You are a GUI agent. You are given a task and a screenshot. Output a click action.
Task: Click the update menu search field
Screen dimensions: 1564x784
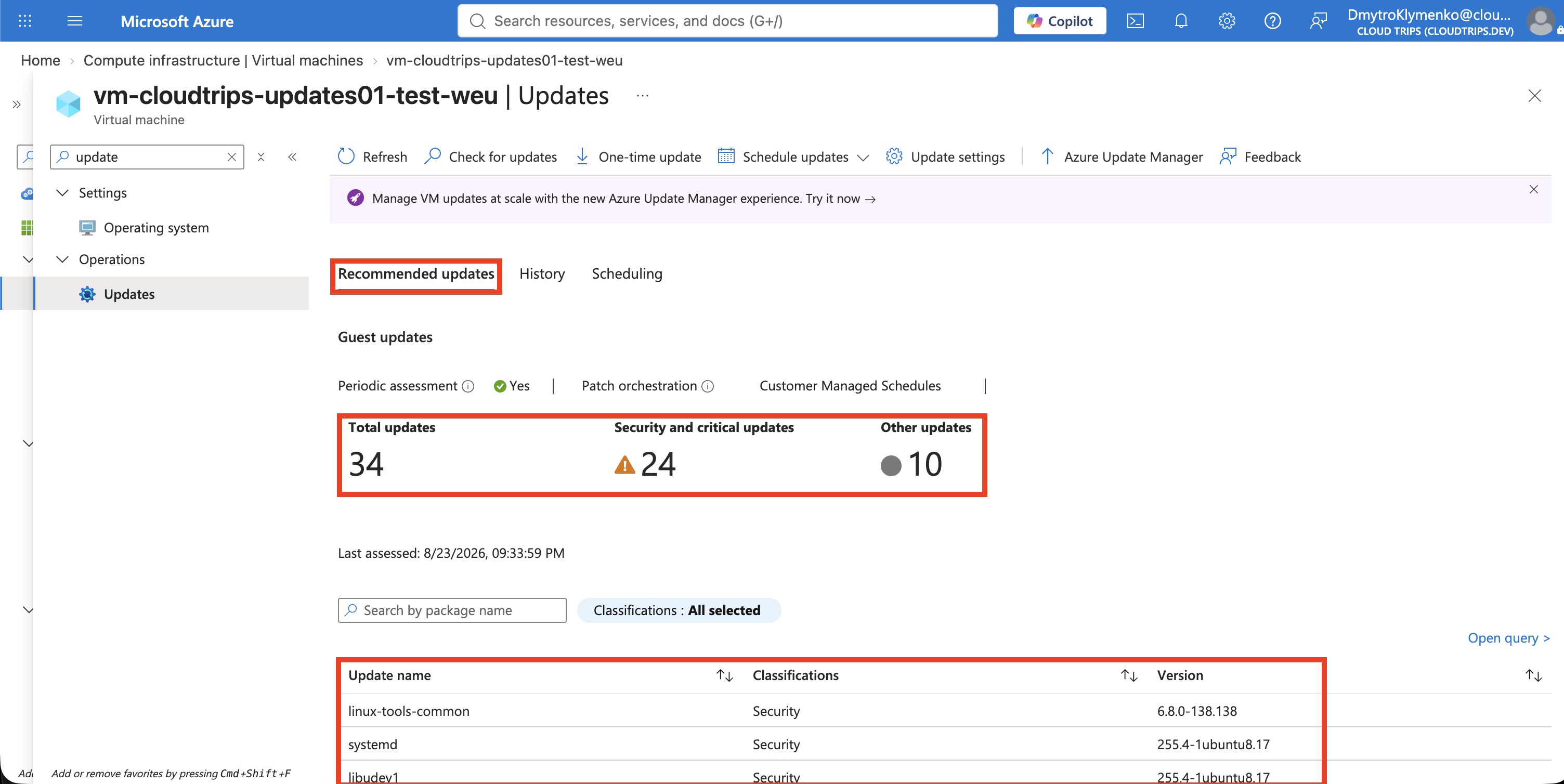click(147, 156)
